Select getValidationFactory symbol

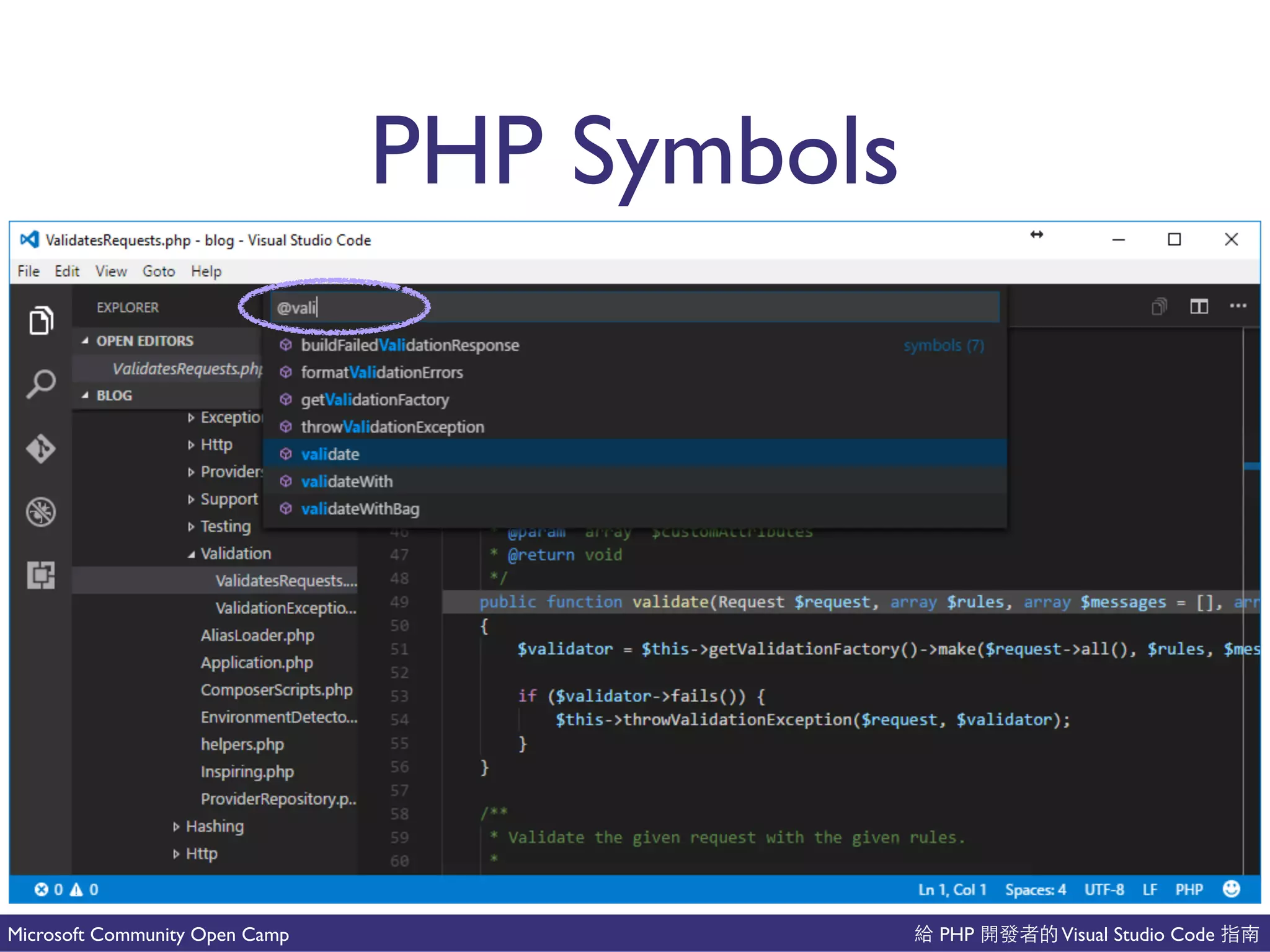(635, 399)
